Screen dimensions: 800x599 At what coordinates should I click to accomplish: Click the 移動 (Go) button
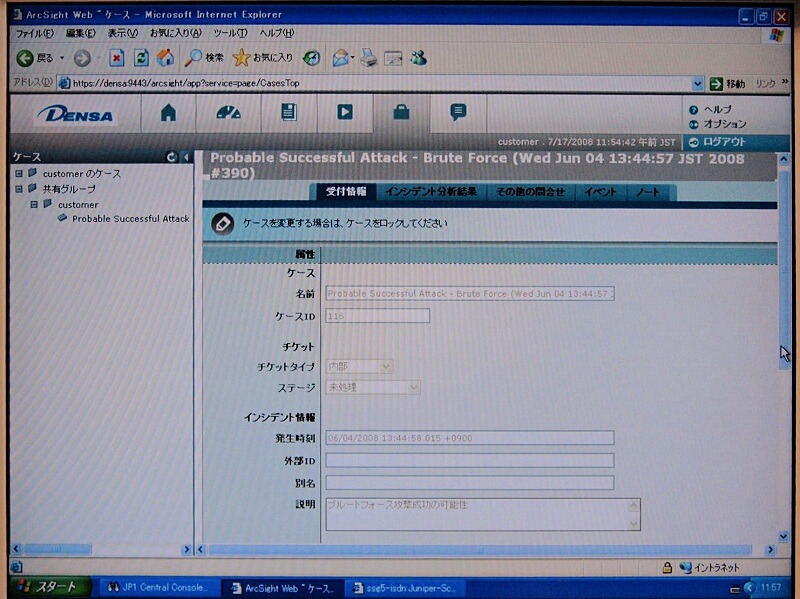[728, 83]
